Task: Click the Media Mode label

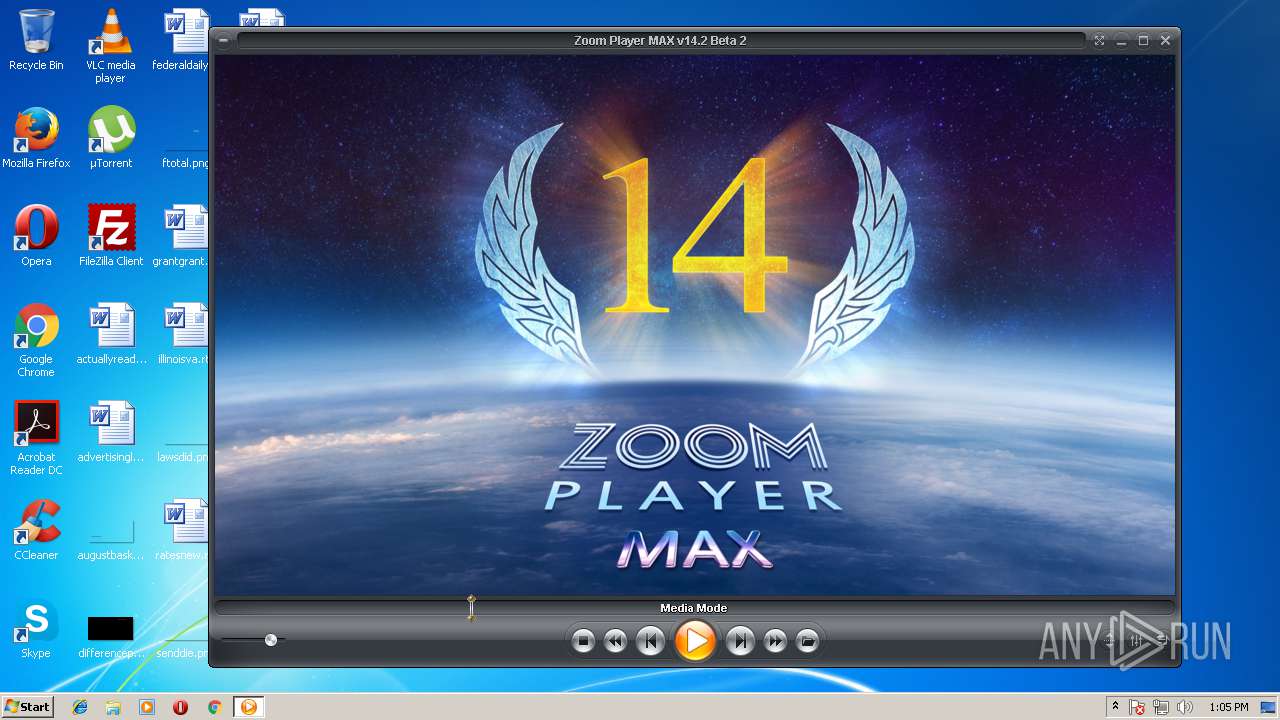Action: point(694,608)
